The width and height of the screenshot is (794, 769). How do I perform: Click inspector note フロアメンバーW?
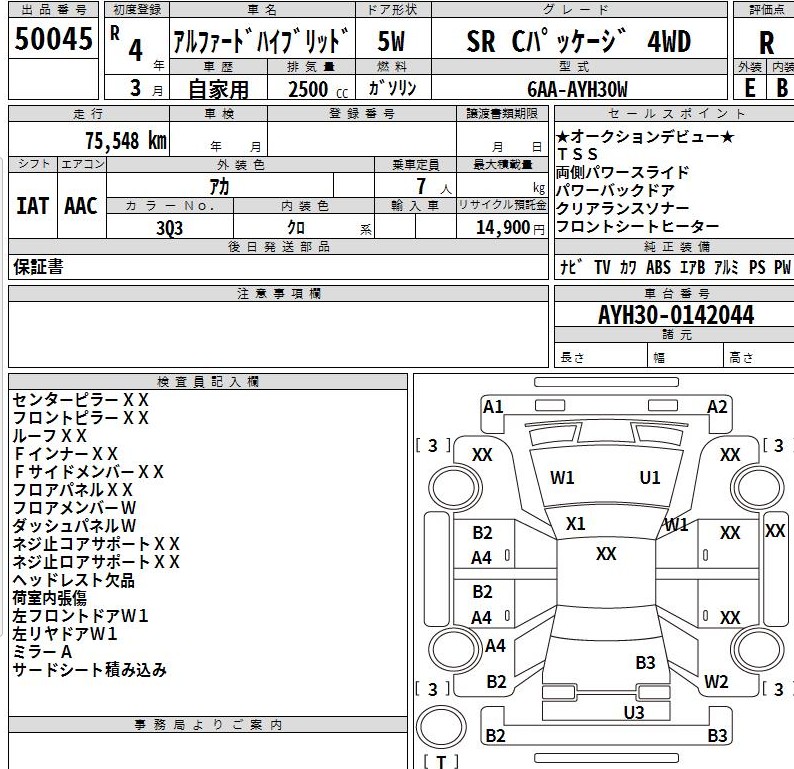[x=74, y=507]
